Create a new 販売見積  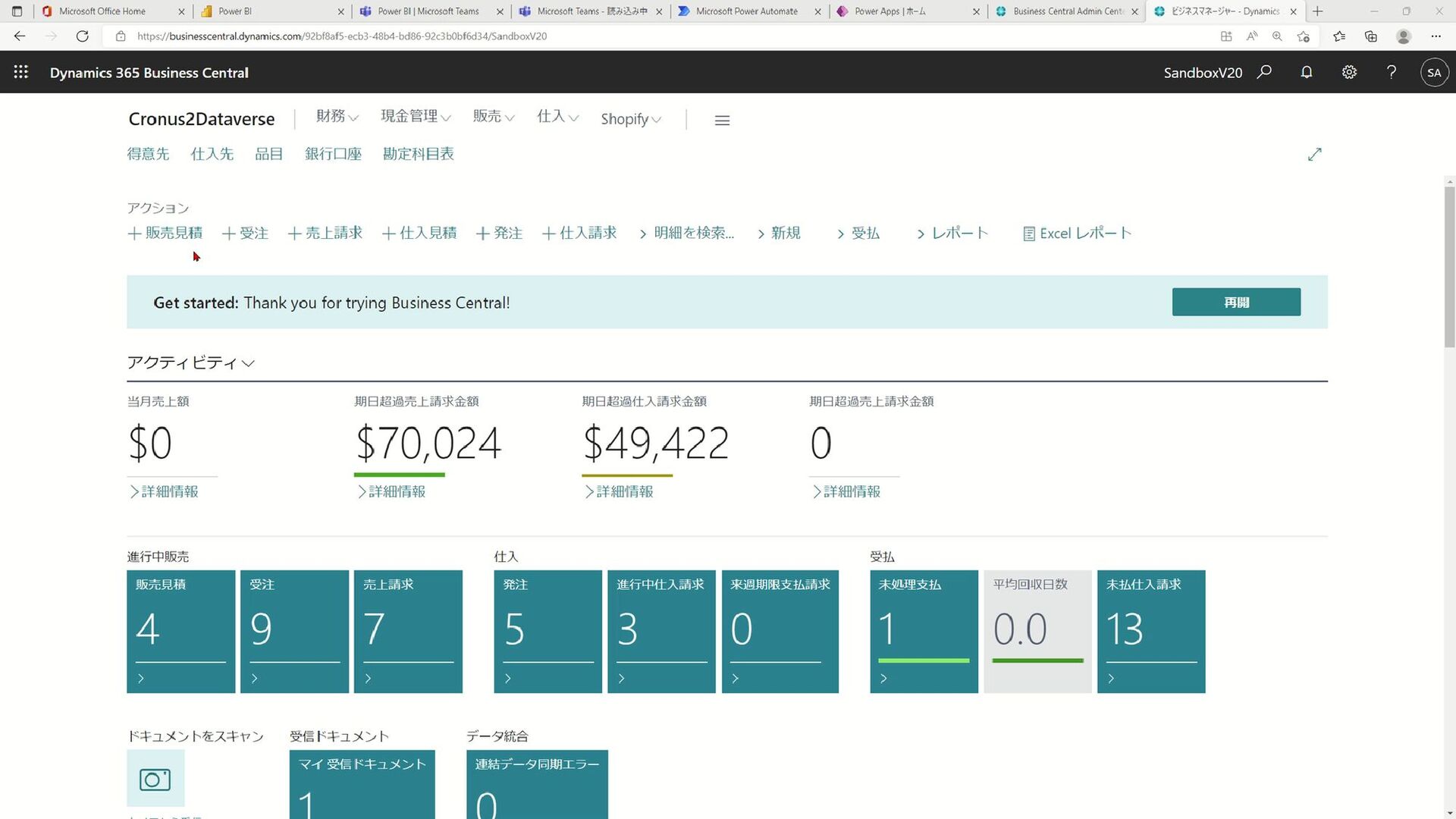165,233
